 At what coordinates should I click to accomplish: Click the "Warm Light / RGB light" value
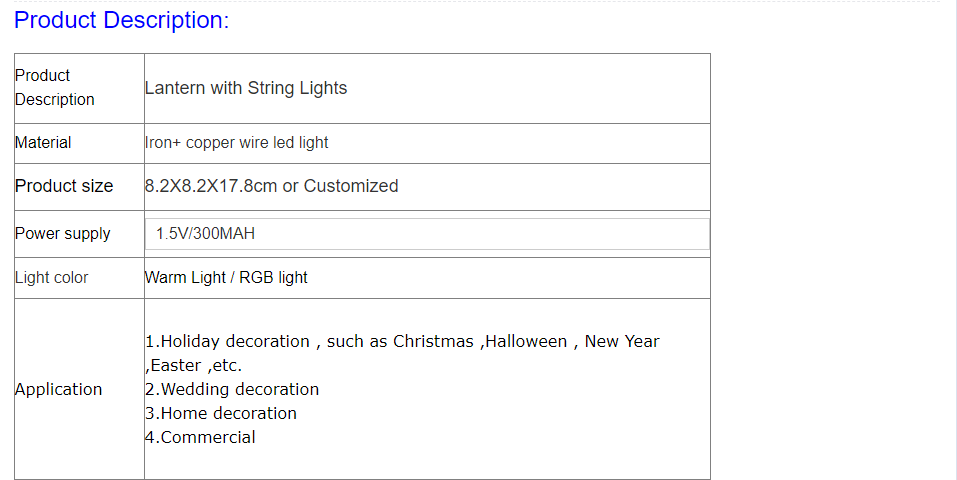[x=227, y=278]
